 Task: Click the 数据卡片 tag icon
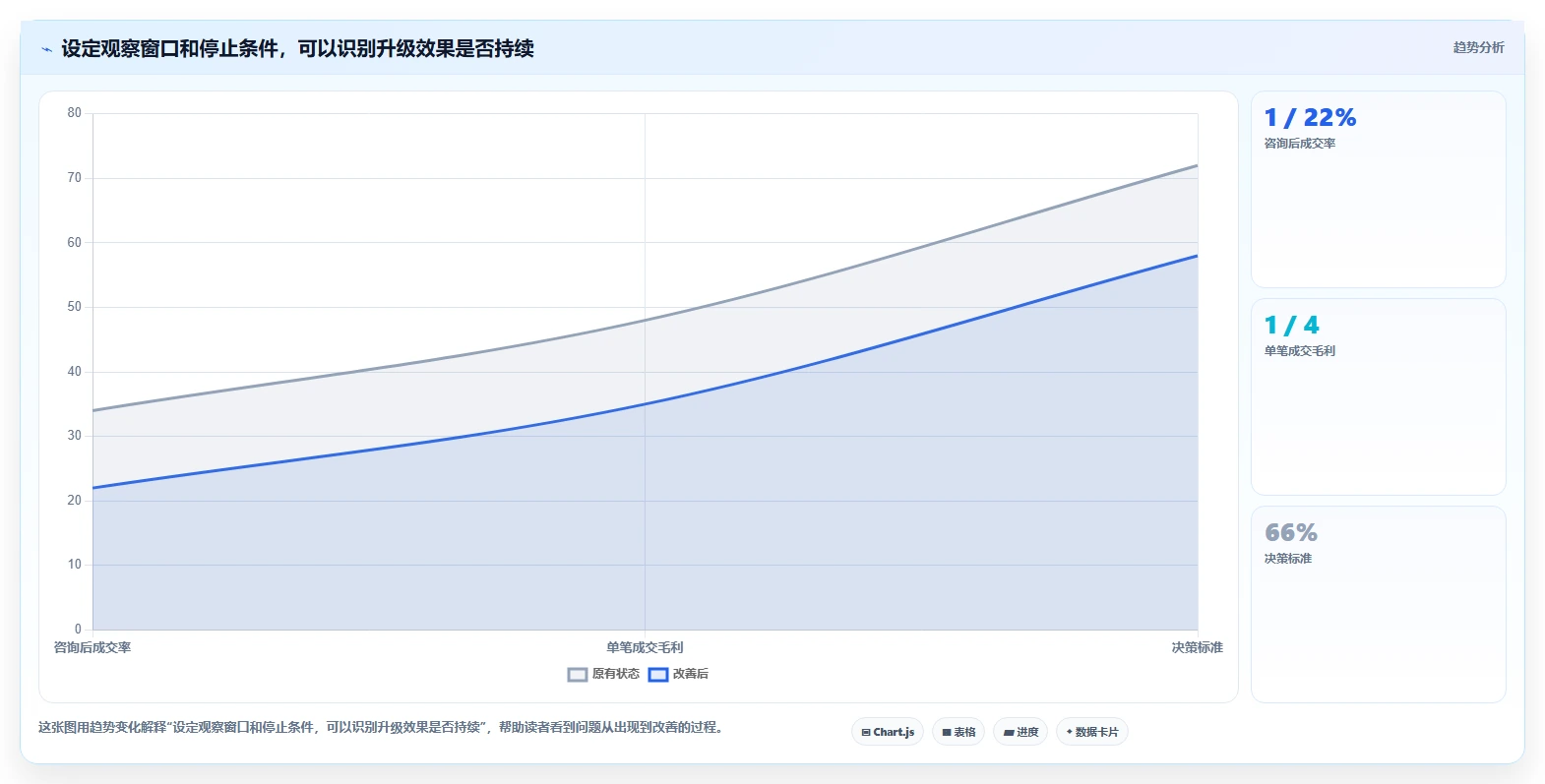(1070, 732)
